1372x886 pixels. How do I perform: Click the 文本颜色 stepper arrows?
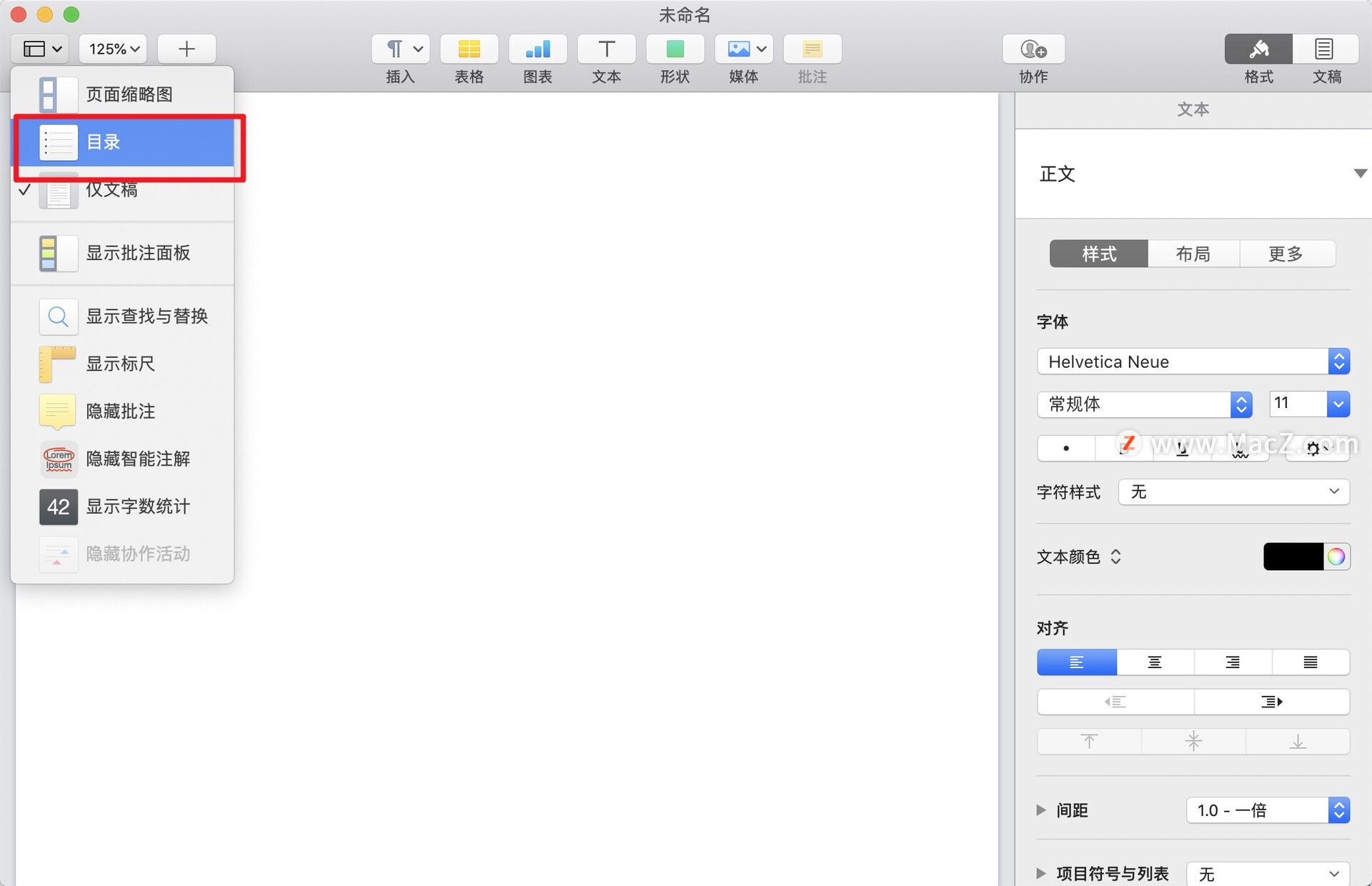1116,557
